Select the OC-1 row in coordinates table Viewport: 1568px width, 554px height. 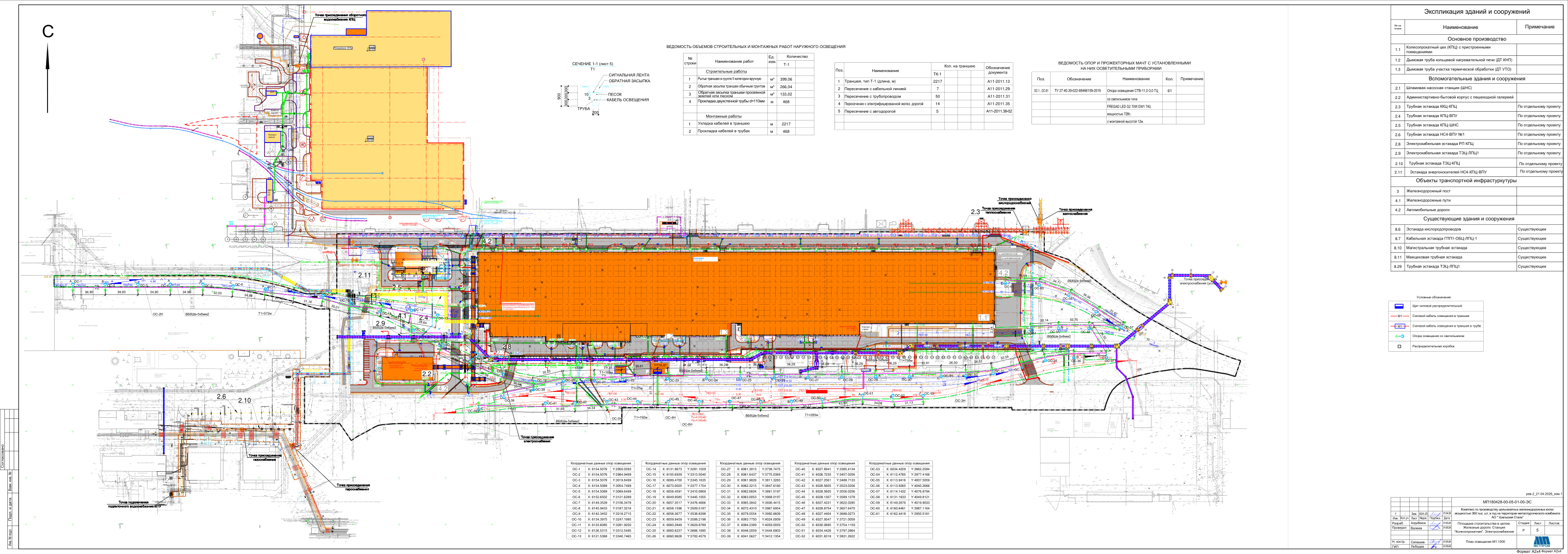(x=601, y=469)
